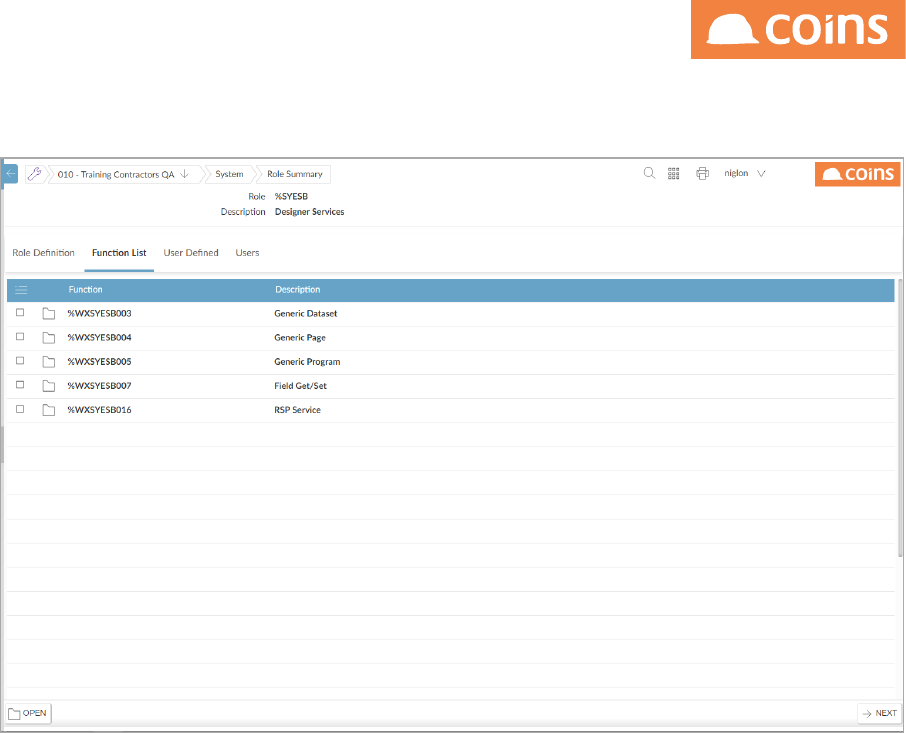Click the System breadcrumb

(x=229, y=174)
